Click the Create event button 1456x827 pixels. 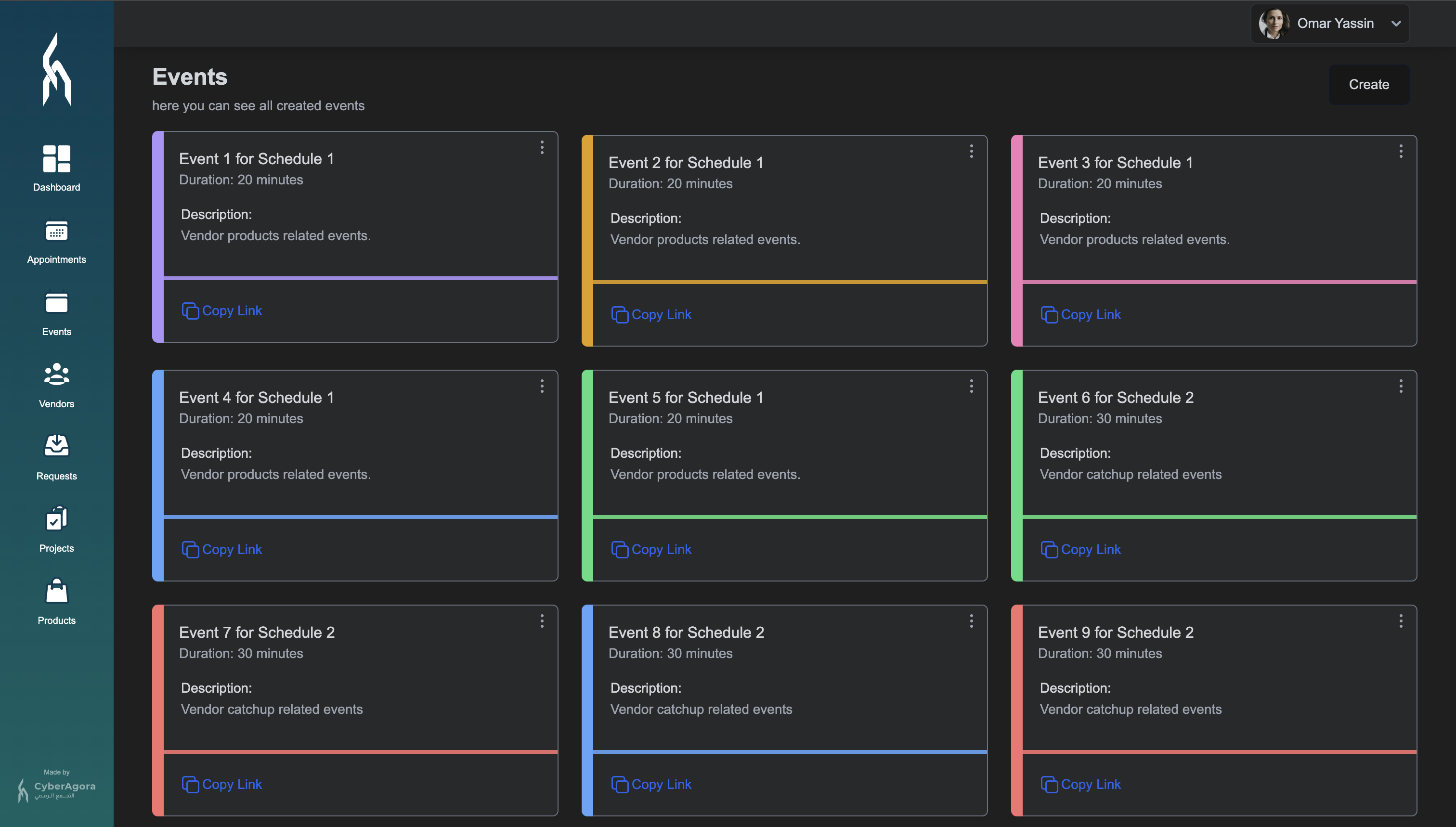point(1368,85)
